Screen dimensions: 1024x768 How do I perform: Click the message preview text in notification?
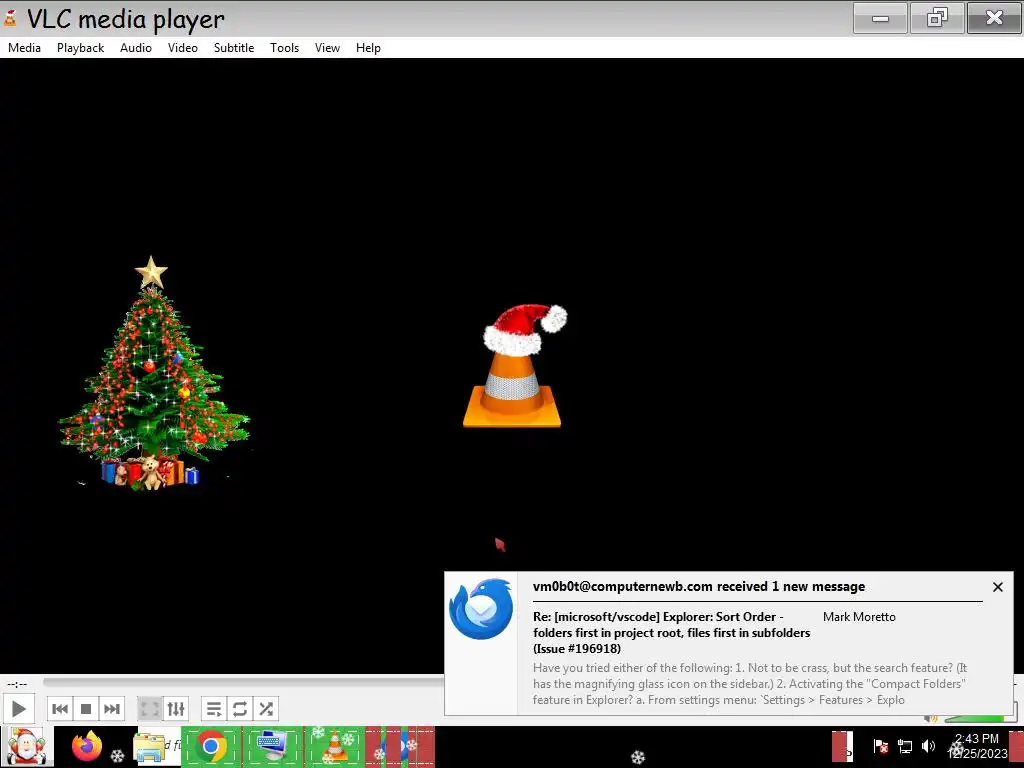coord(750,684)
